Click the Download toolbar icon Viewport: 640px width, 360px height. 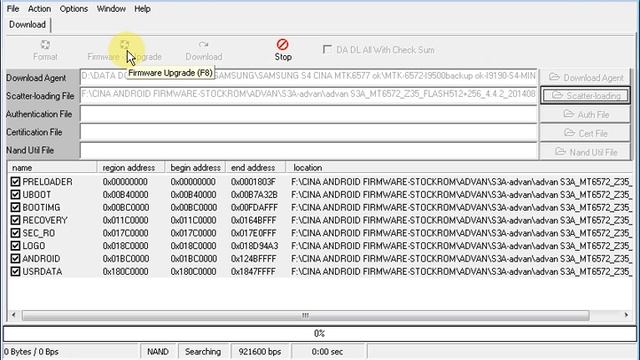click(x=203, y=44)
